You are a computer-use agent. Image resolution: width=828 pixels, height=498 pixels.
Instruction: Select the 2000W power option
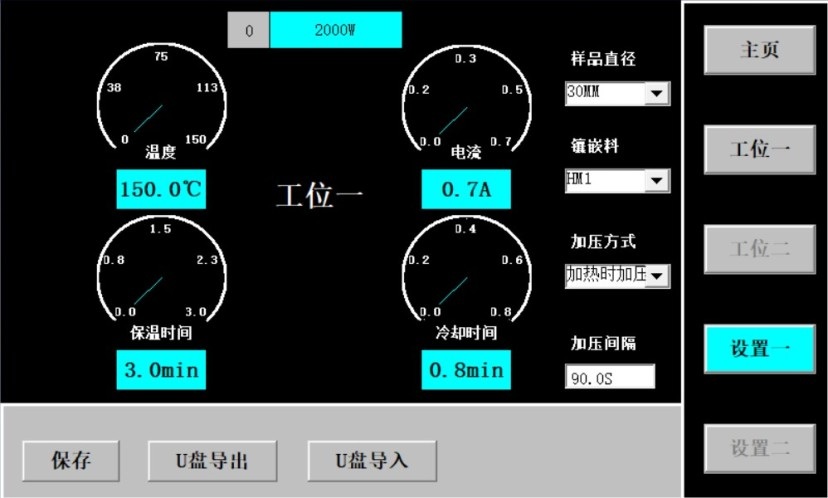[335, 30]
